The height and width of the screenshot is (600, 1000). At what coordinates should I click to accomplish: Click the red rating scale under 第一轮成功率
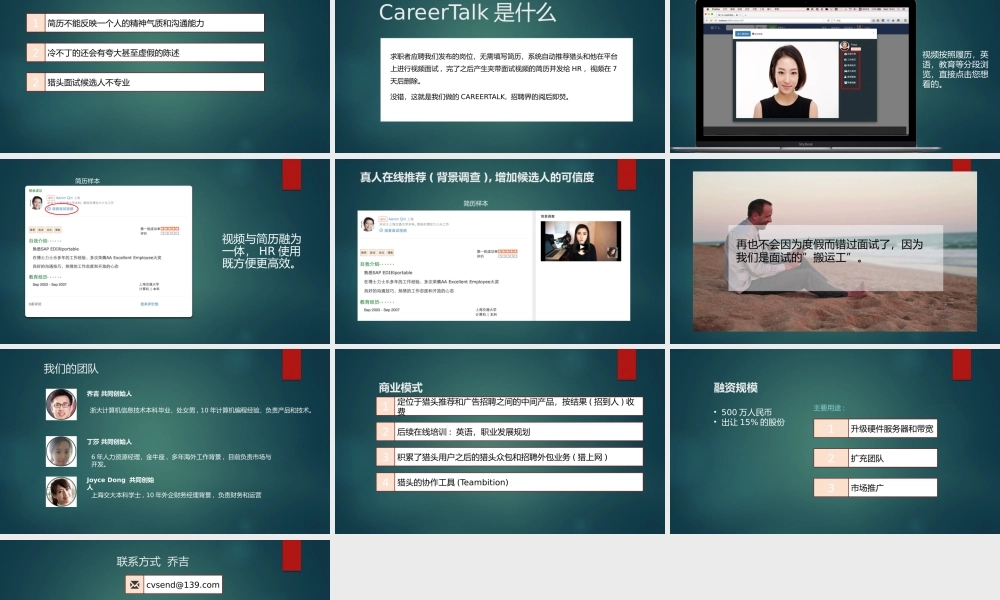[170, 229]
